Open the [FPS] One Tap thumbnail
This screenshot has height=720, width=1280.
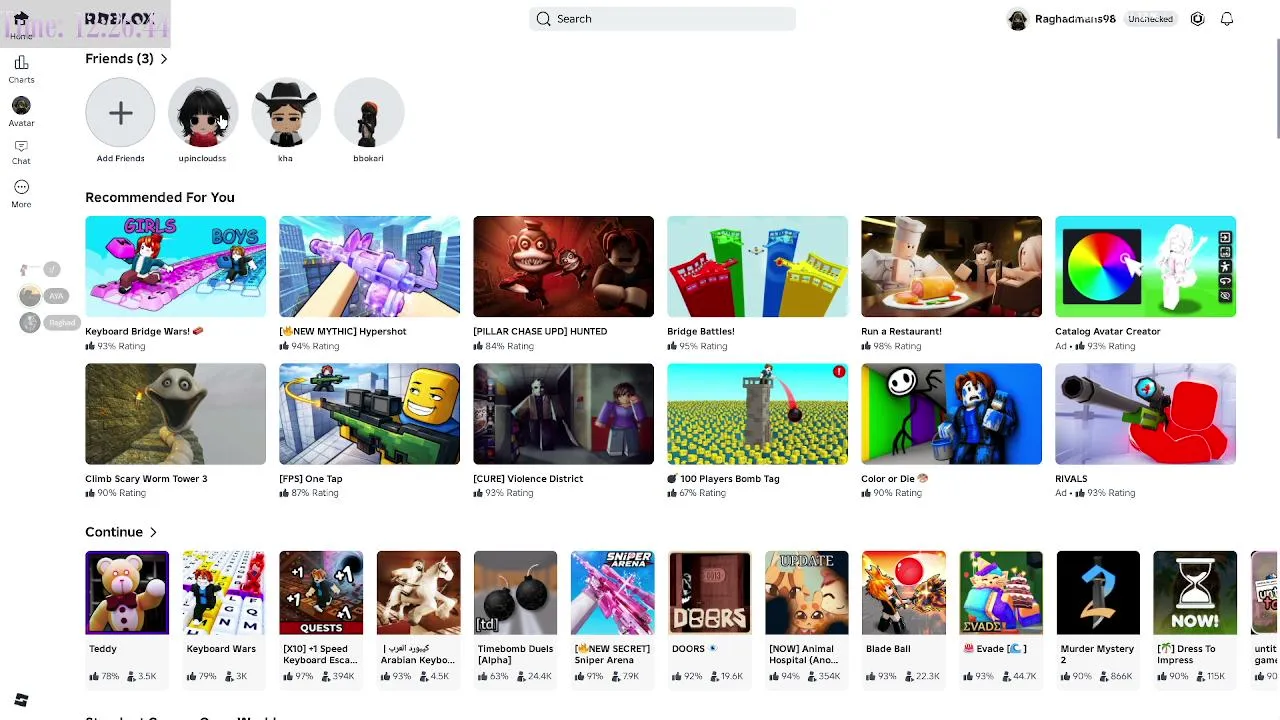point(369,414)
